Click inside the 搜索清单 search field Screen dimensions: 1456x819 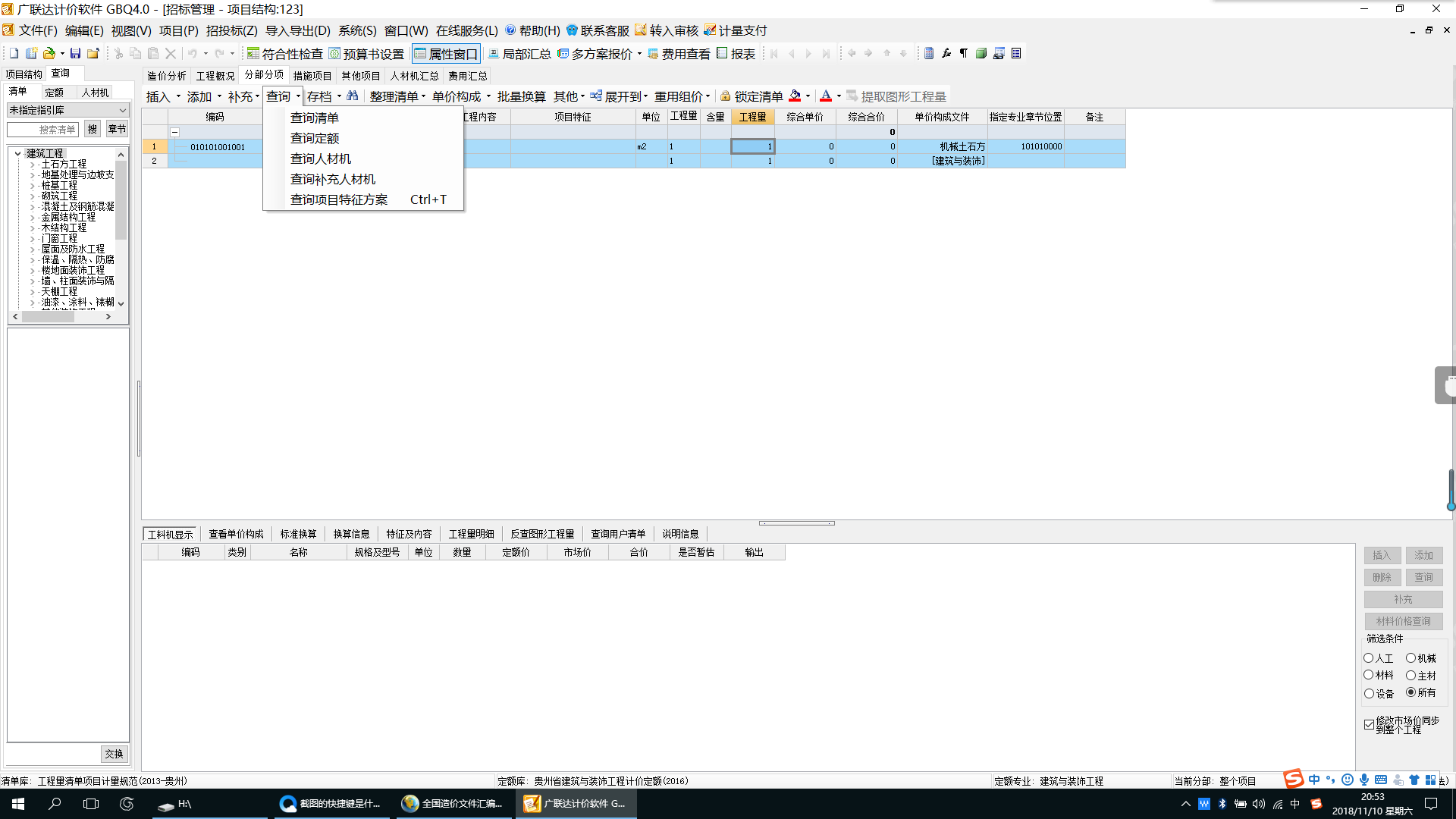pos(43,130)
